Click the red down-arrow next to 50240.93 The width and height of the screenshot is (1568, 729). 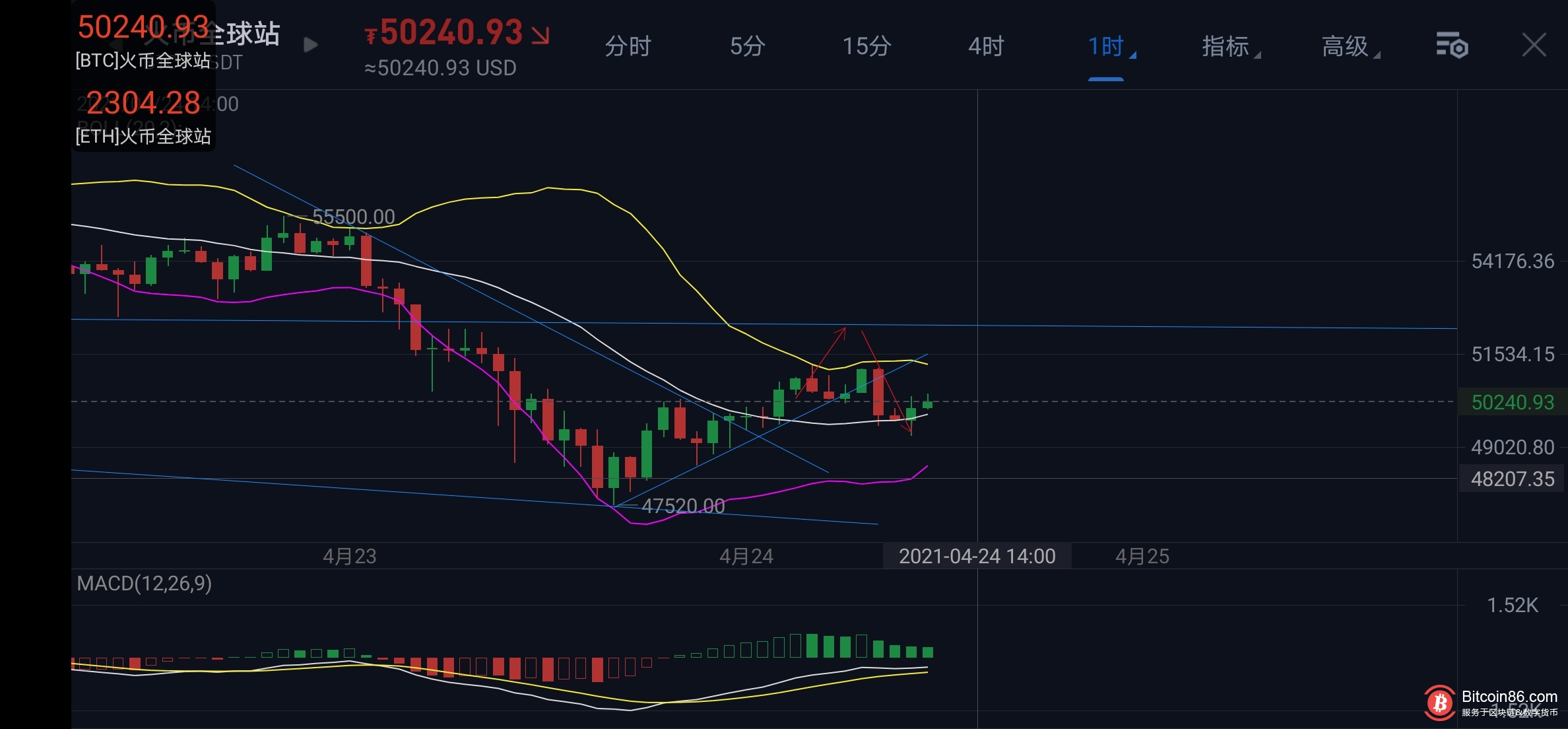click(x=540, y=35)
